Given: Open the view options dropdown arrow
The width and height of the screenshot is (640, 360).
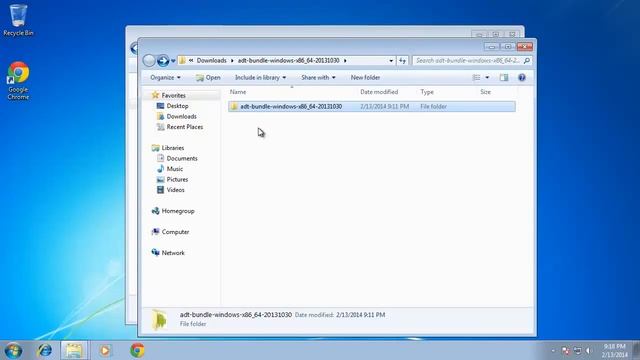Looking at the screenshot, I should pyautogui.click(x=487, y=78).
